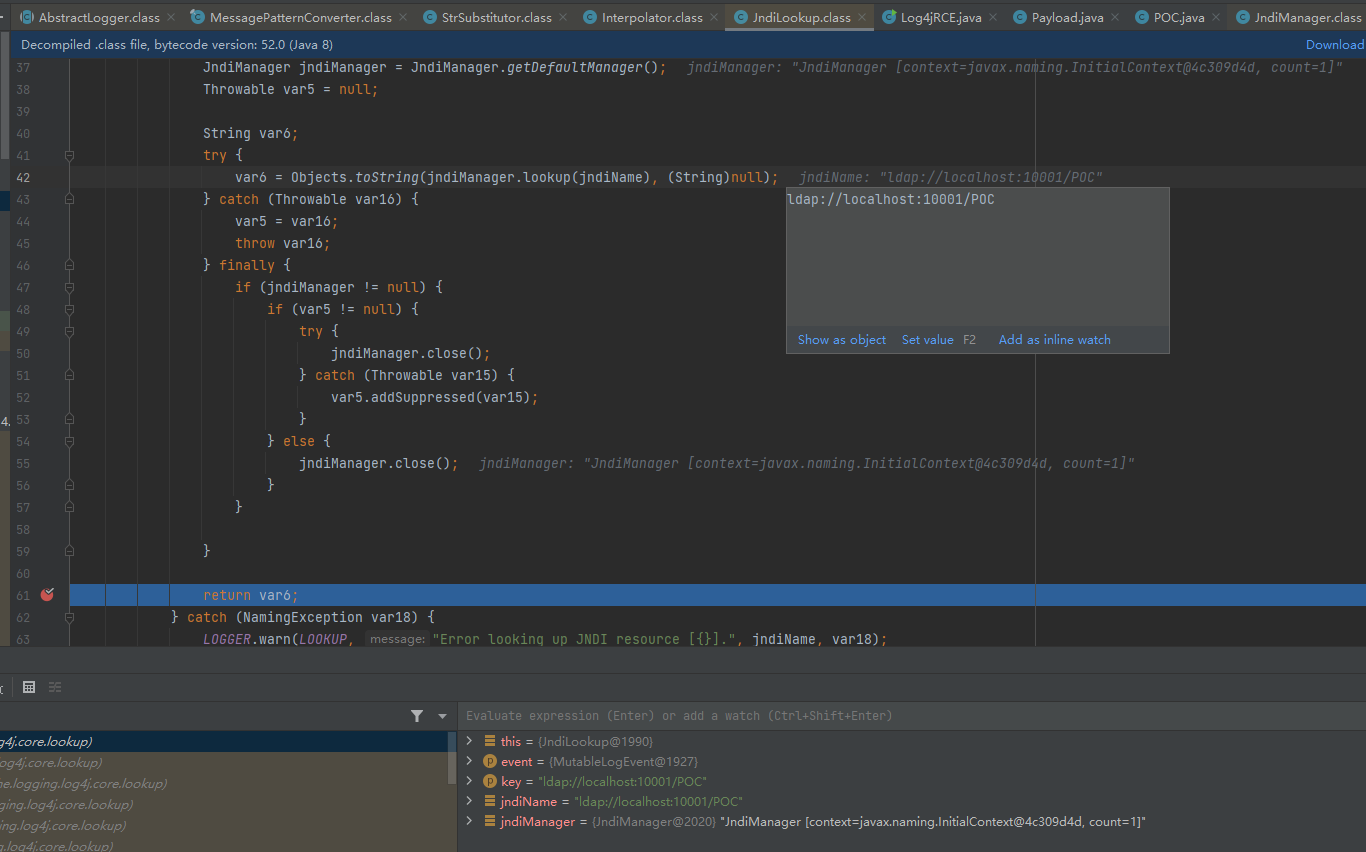The width and height of the screenshot is (1366, 852).
Task: Click the disabled icon beside the table-view icon
Action: [x=55, y=687]
